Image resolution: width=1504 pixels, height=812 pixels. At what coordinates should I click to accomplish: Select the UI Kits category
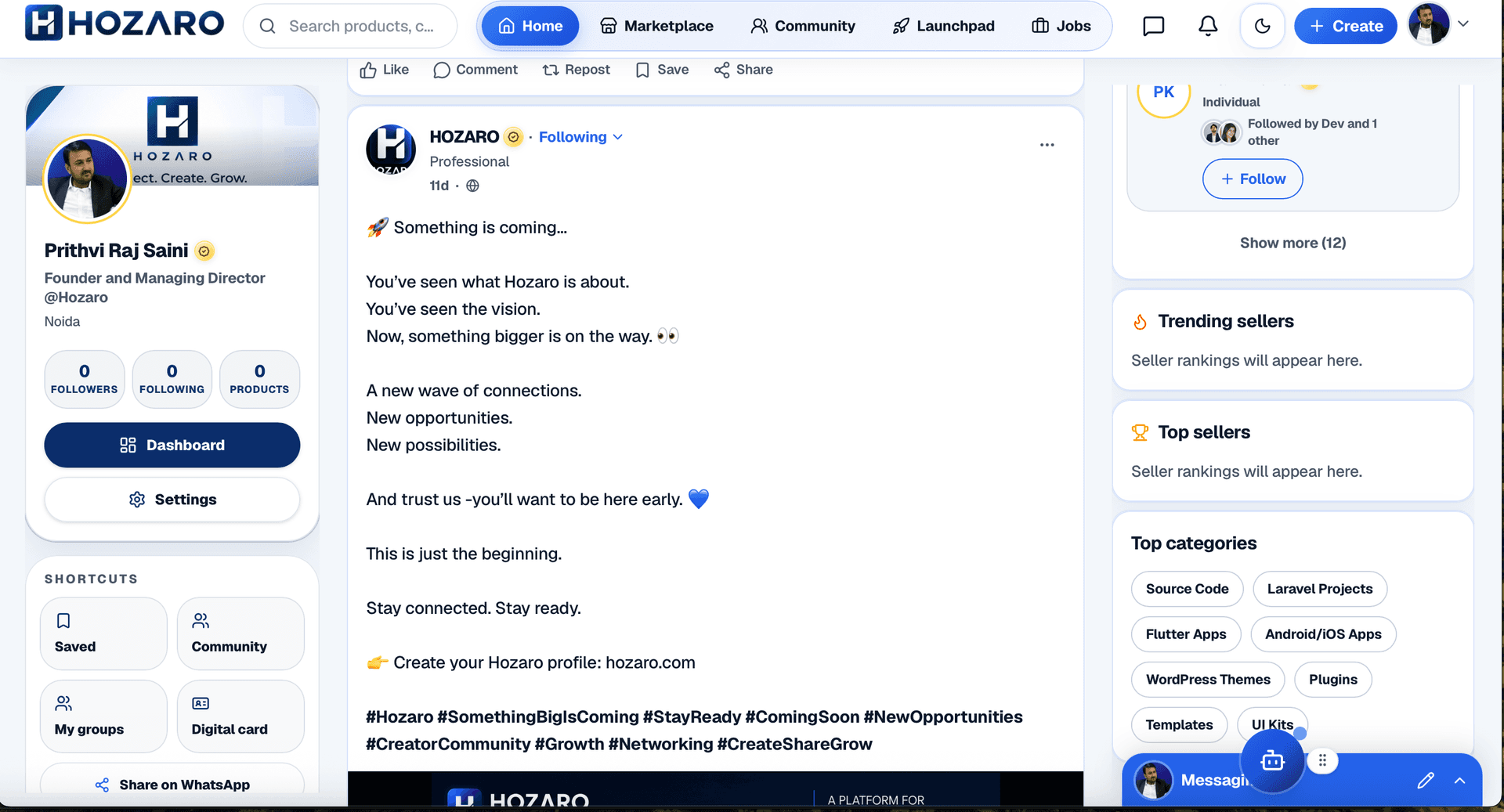[x=1272, y=725]
